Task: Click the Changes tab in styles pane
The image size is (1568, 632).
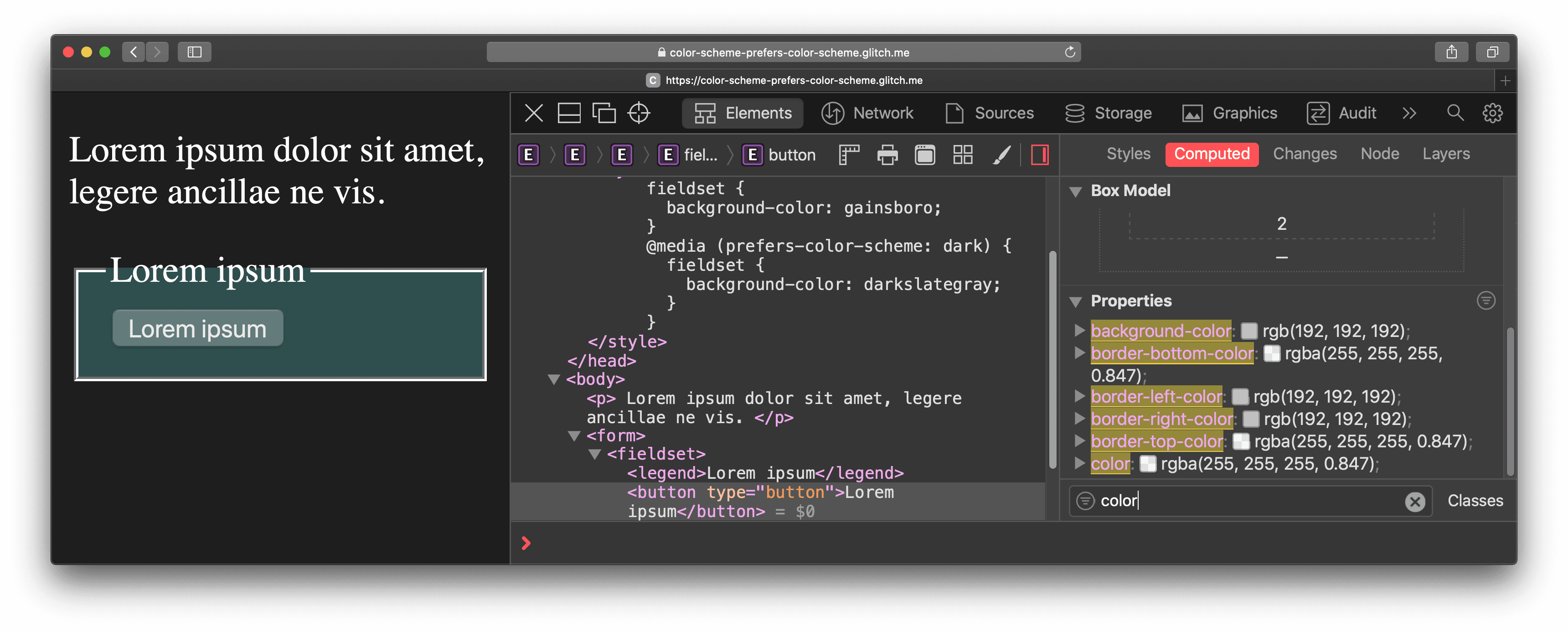Action: point(1305,154)
